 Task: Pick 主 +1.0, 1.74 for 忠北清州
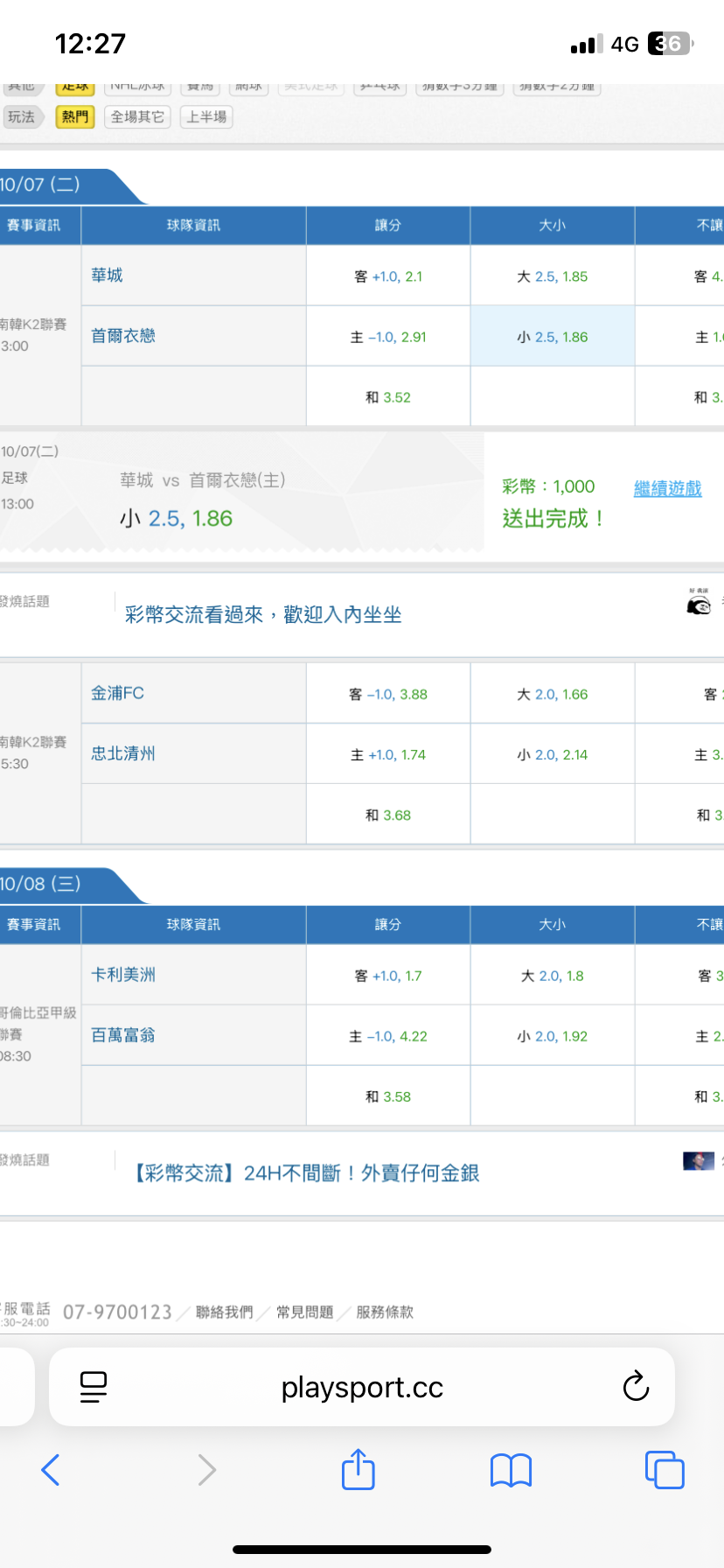pyautogui.click(x=387, y=754)
